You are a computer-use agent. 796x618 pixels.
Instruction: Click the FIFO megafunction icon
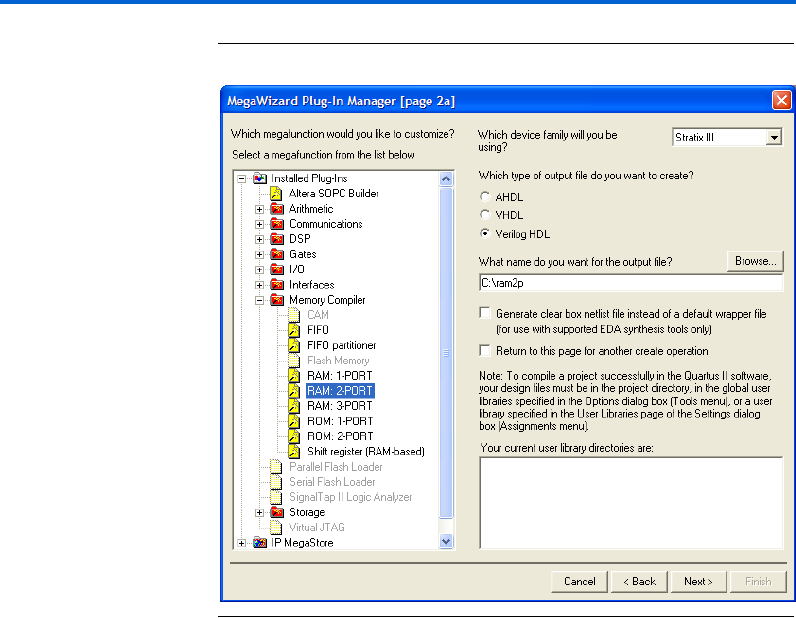coord(294,330)
